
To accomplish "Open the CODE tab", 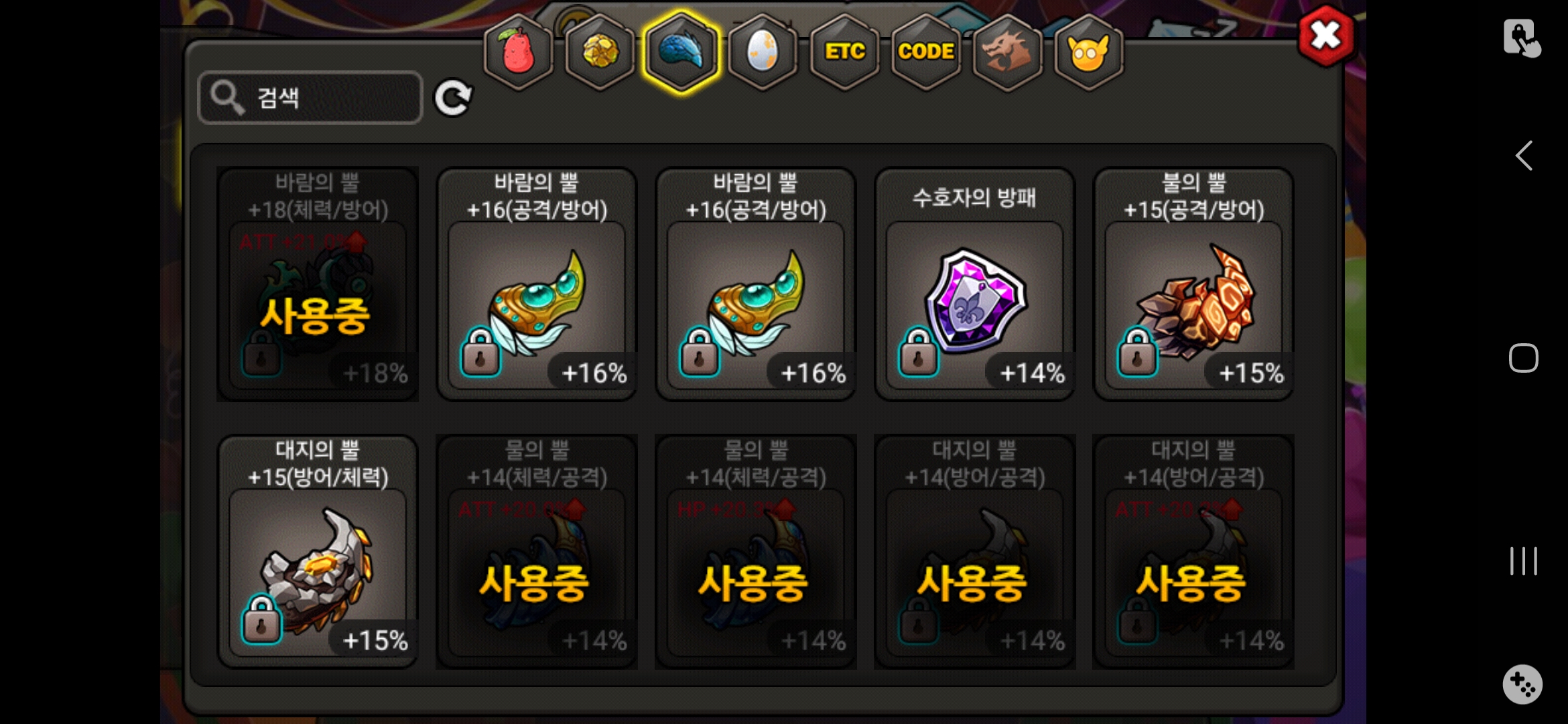I will click(926, 52).
